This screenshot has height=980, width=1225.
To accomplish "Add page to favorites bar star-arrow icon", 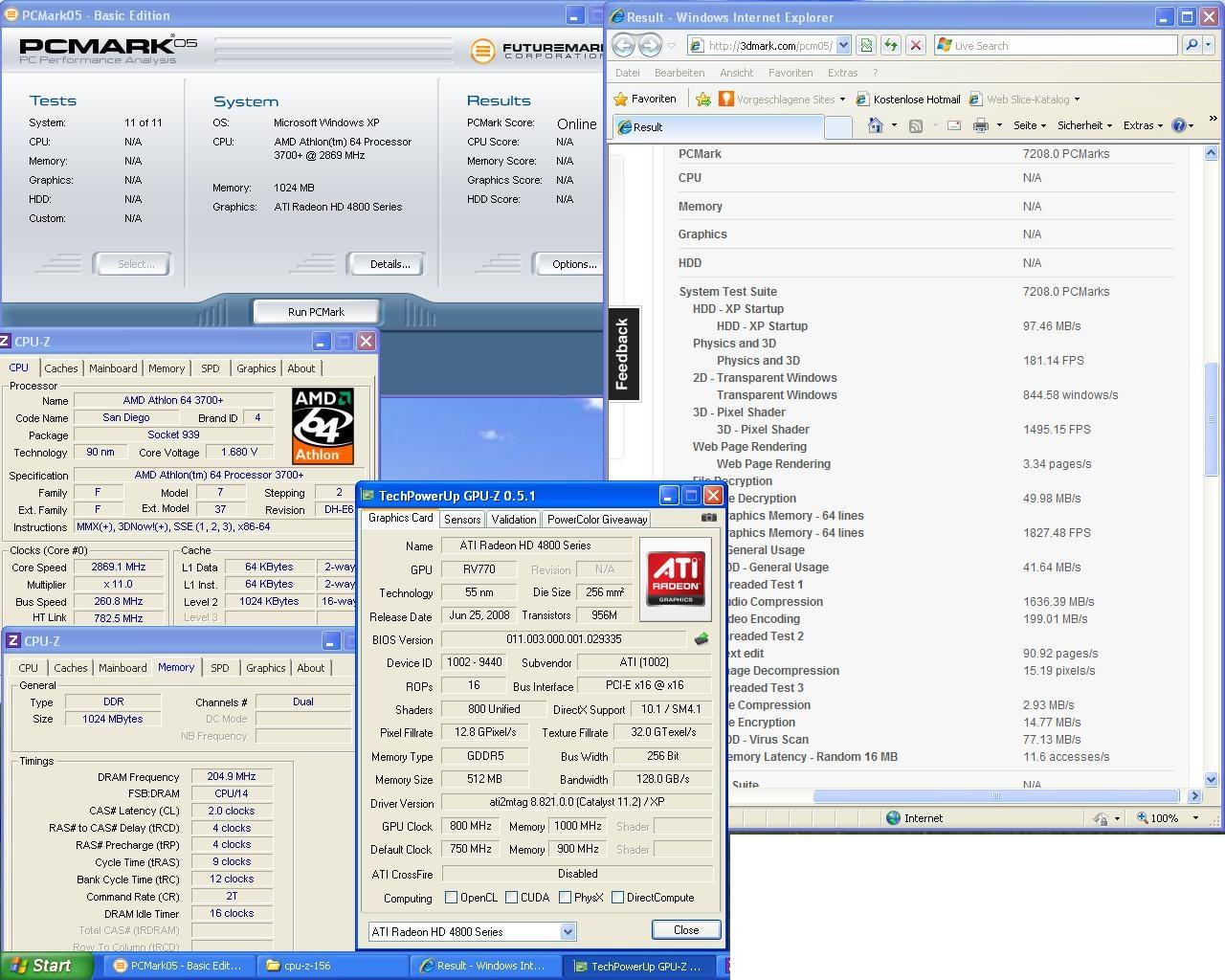I will point(703,99).
